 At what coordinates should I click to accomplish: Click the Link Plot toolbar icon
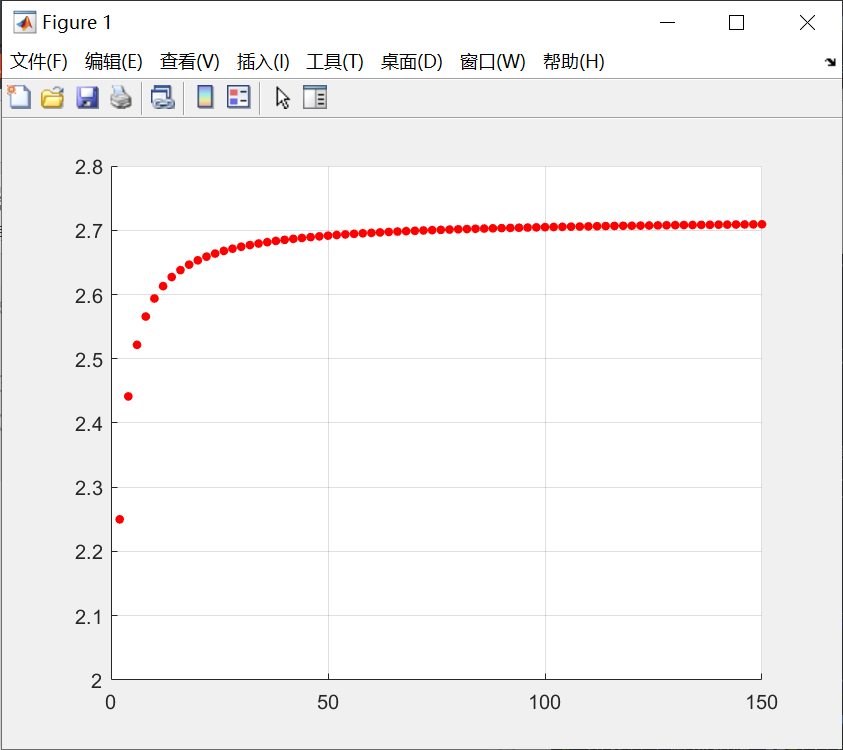point(162,97)
